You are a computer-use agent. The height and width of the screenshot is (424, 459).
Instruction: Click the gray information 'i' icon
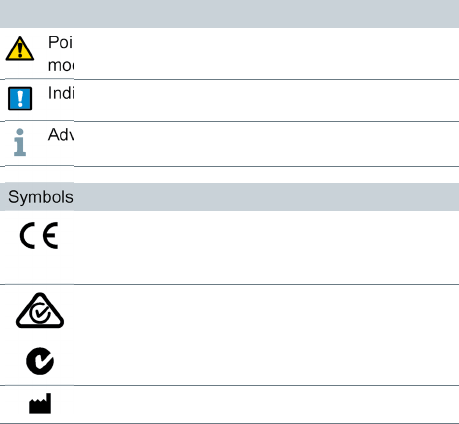(20, 142)
